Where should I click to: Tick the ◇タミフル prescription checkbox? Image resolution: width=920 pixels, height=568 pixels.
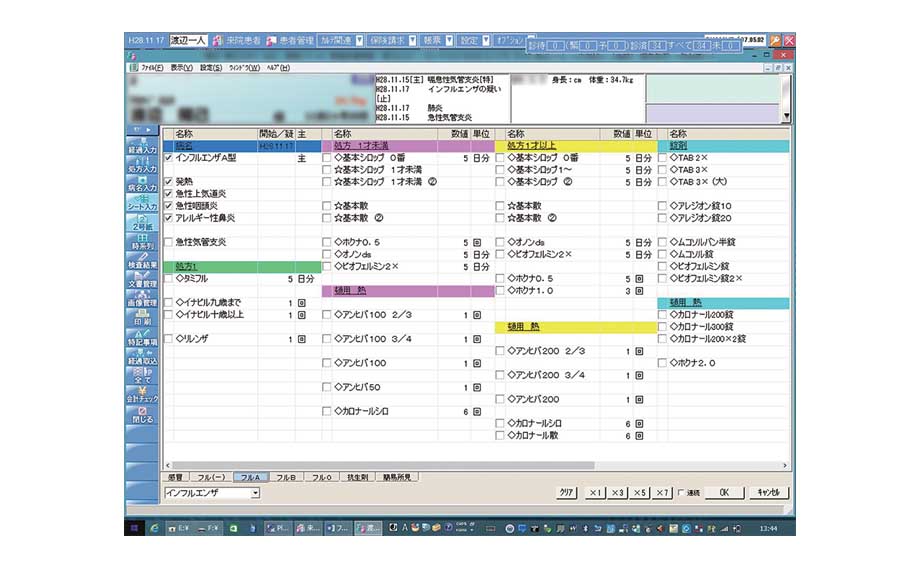pos(168,279)
